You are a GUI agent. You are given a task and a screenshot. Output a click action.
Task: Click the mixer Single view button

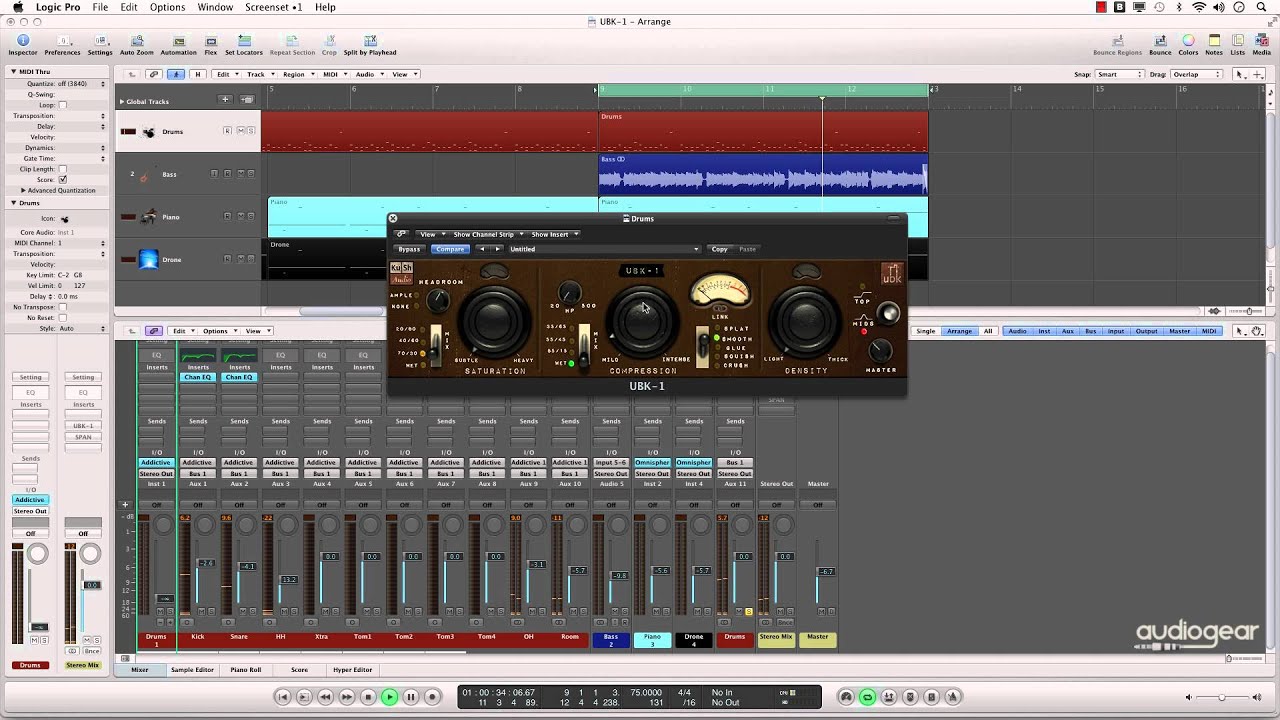926,331
